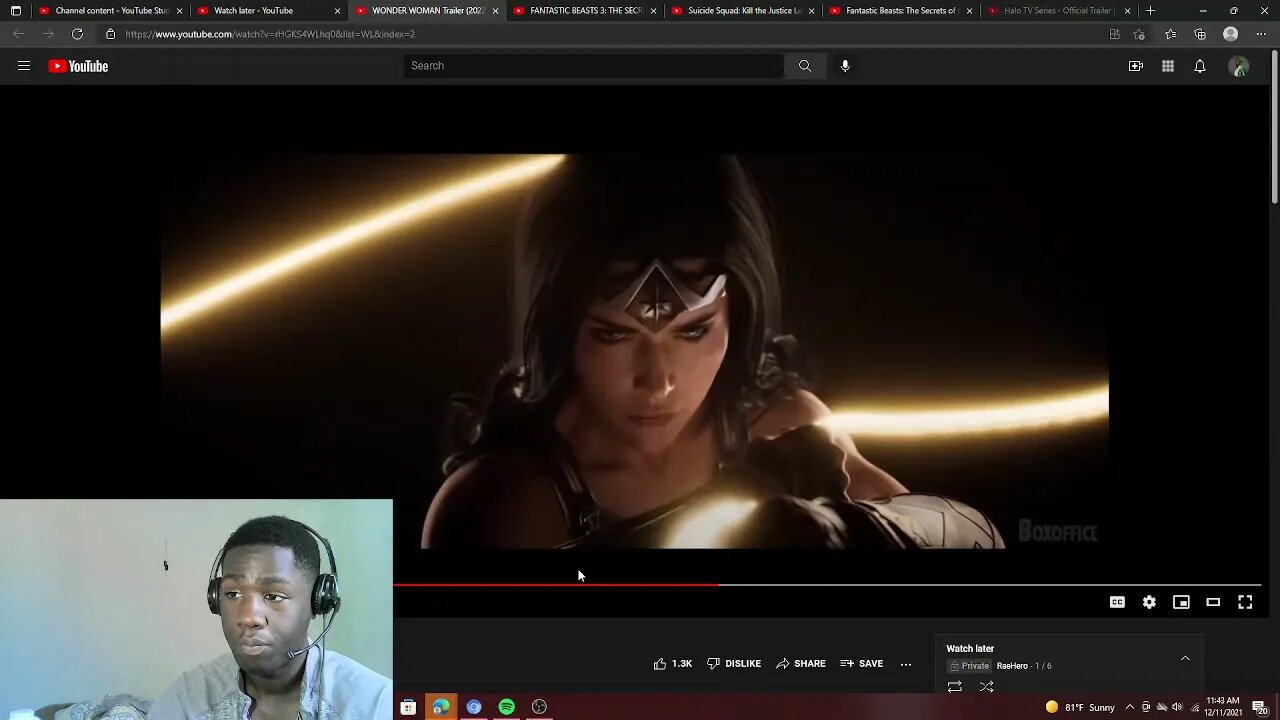1280x720 pixels.
Task: Switch to Channel content - YouTube Studio tab
Action: pos(111,11)
